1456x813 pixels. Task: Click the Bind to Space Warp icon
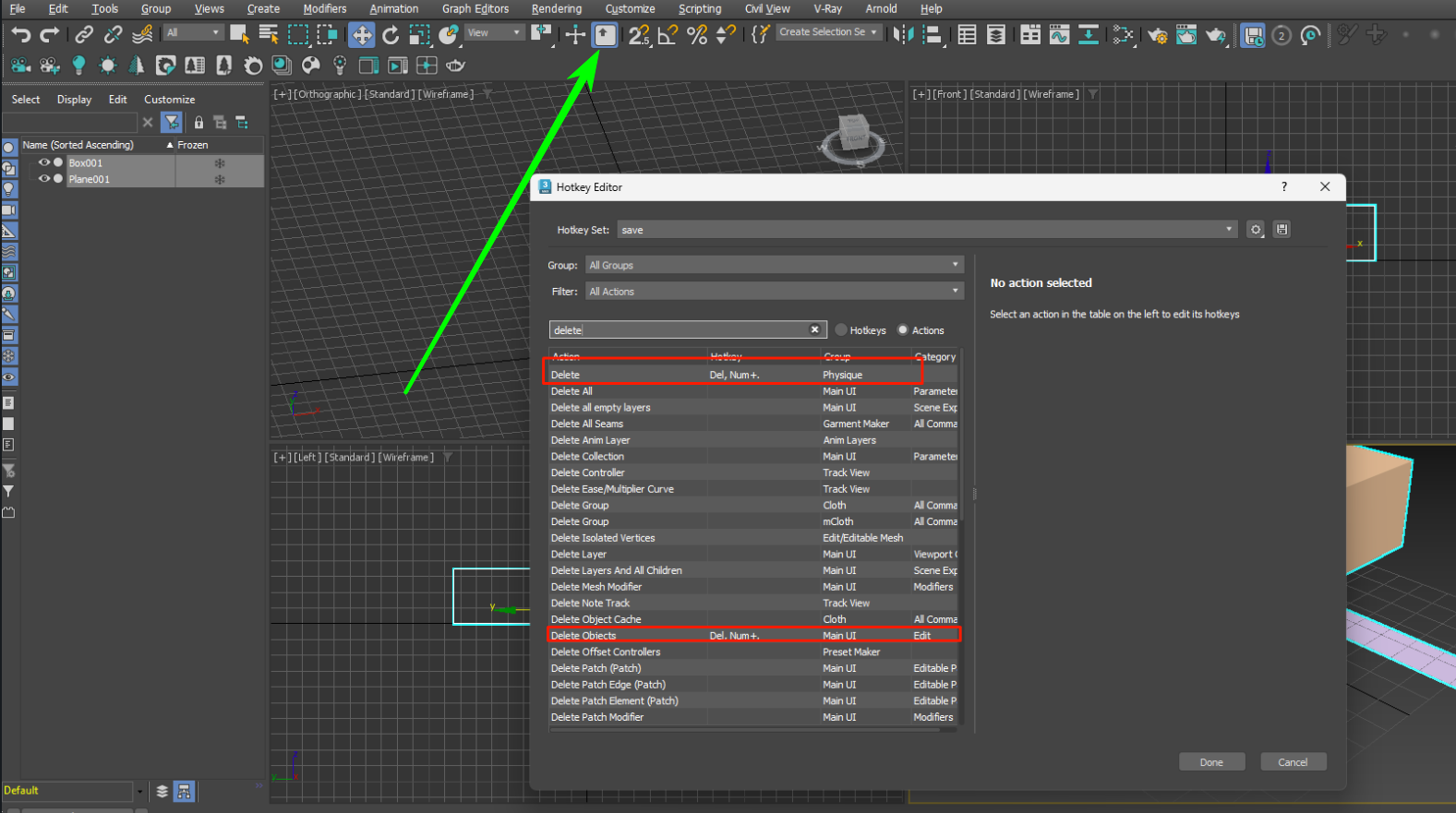point(142,35)
